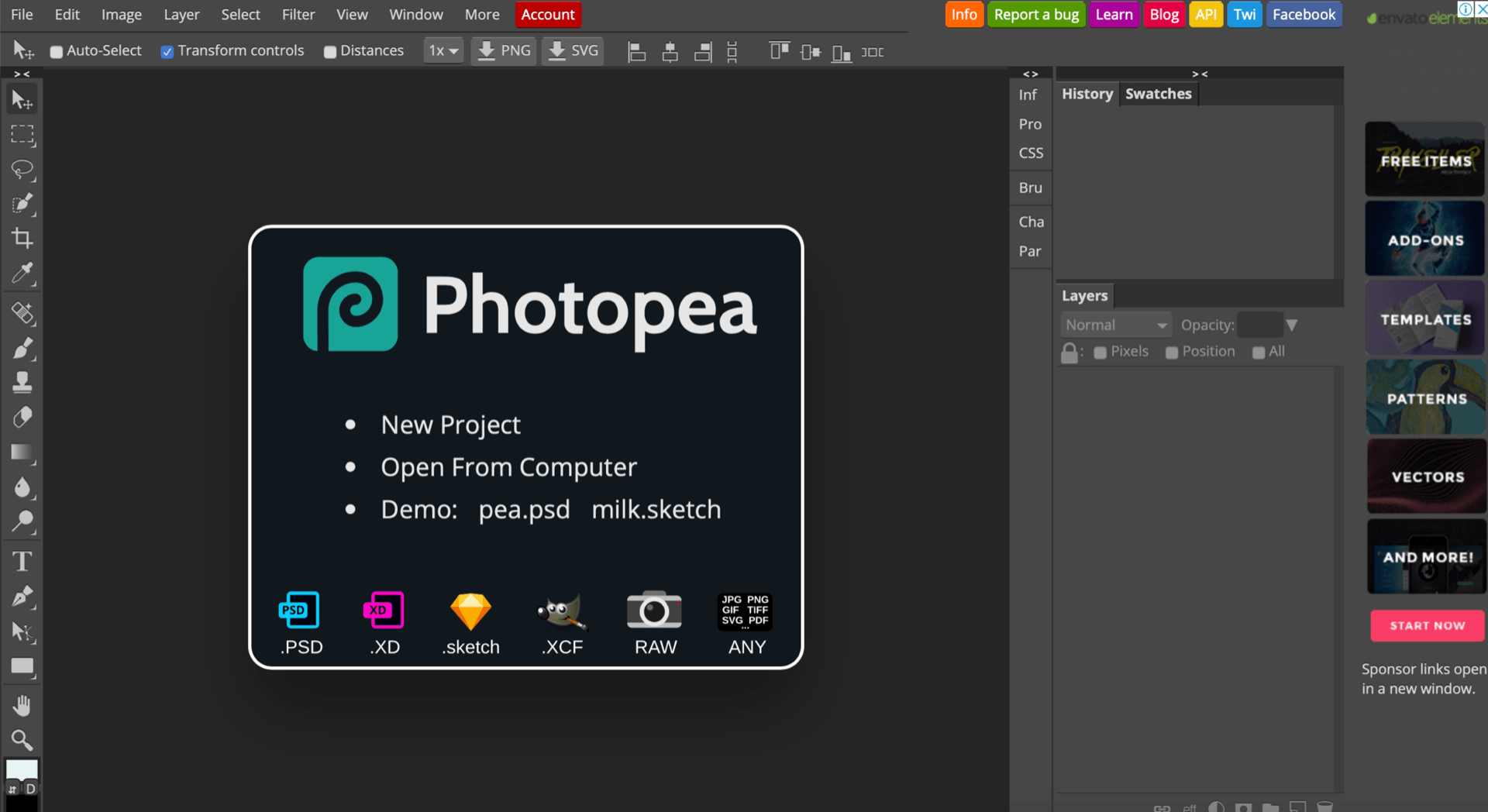The image size is (1488, 812).
Task: Check the lock Position checkbox
Action: point(1172,353)
